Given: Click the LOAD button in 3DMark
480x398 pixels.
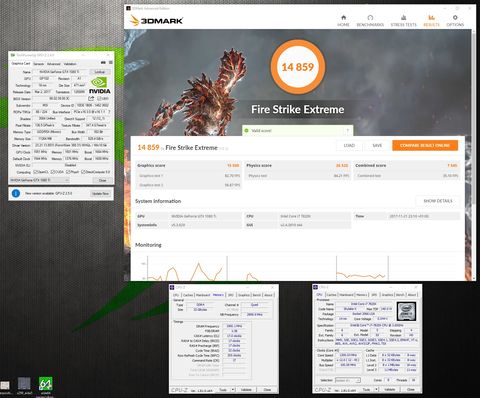Looking at the screenshot, I should (349, 145).
